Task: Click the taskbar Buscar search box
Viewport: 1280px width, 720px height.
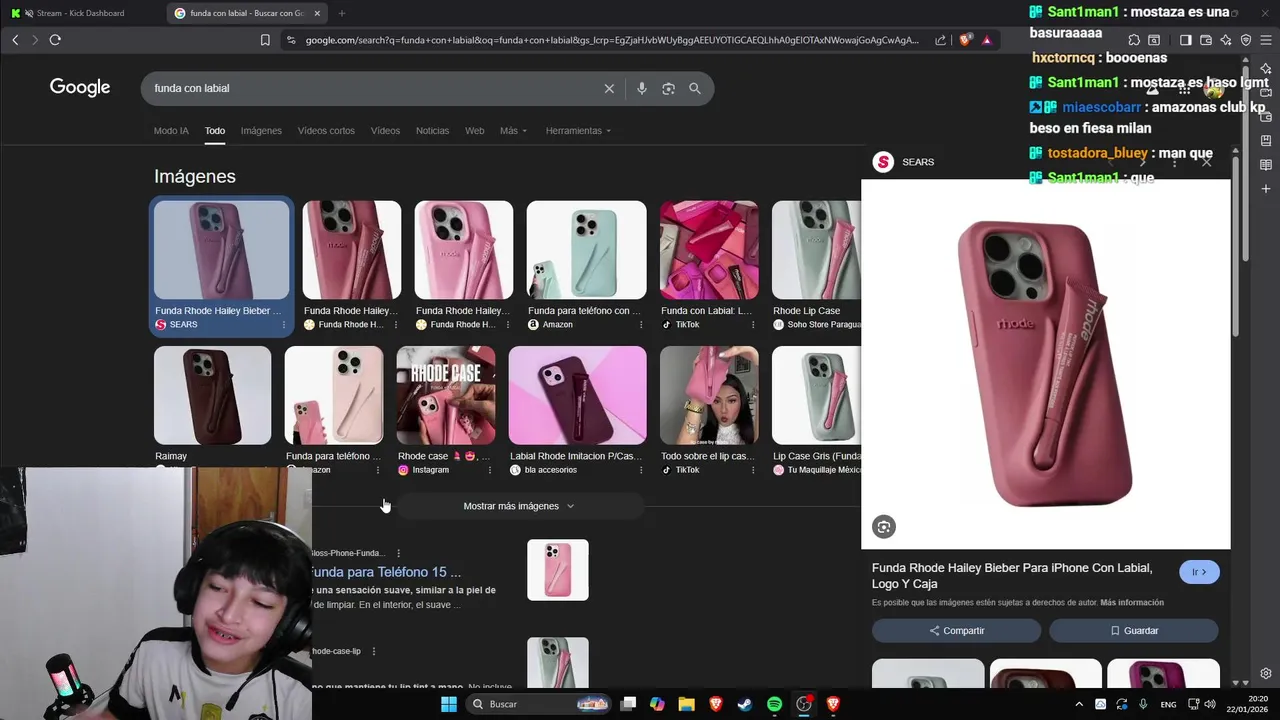Action: [540, 704]
